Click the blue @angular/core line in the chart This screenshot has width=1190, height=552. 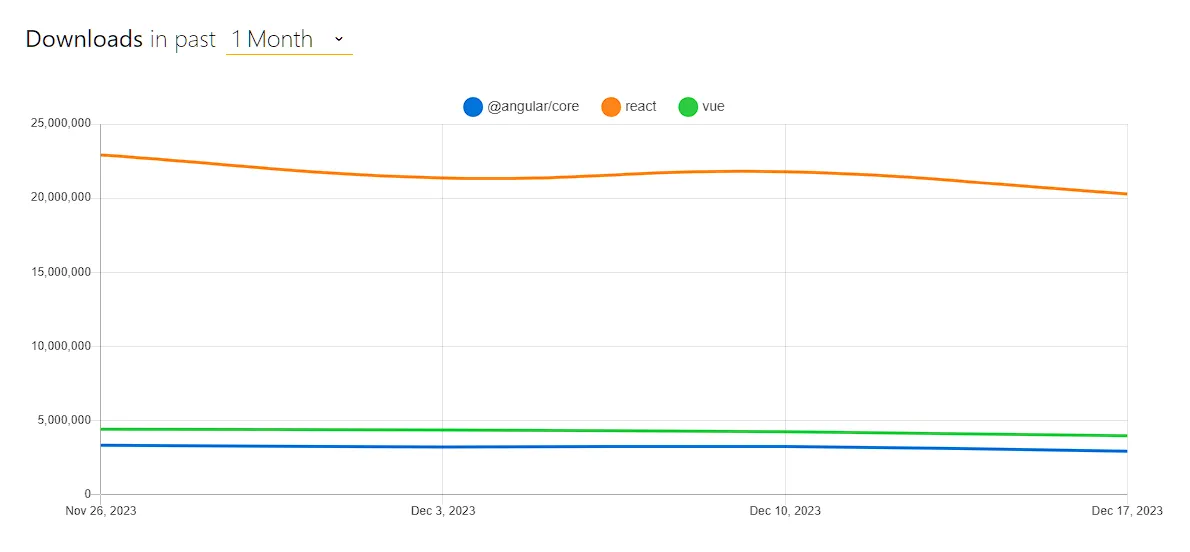(x=600, y=446)
